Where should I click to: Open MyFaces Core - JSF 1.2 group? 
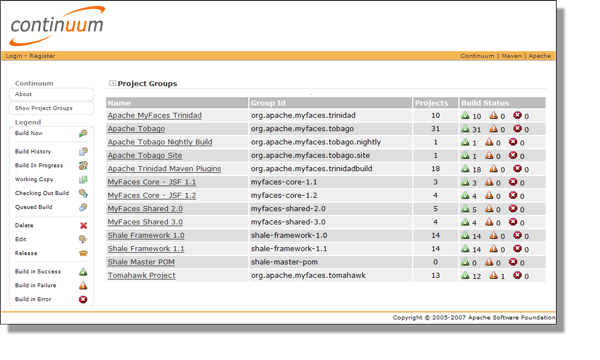tap(152, 195)
